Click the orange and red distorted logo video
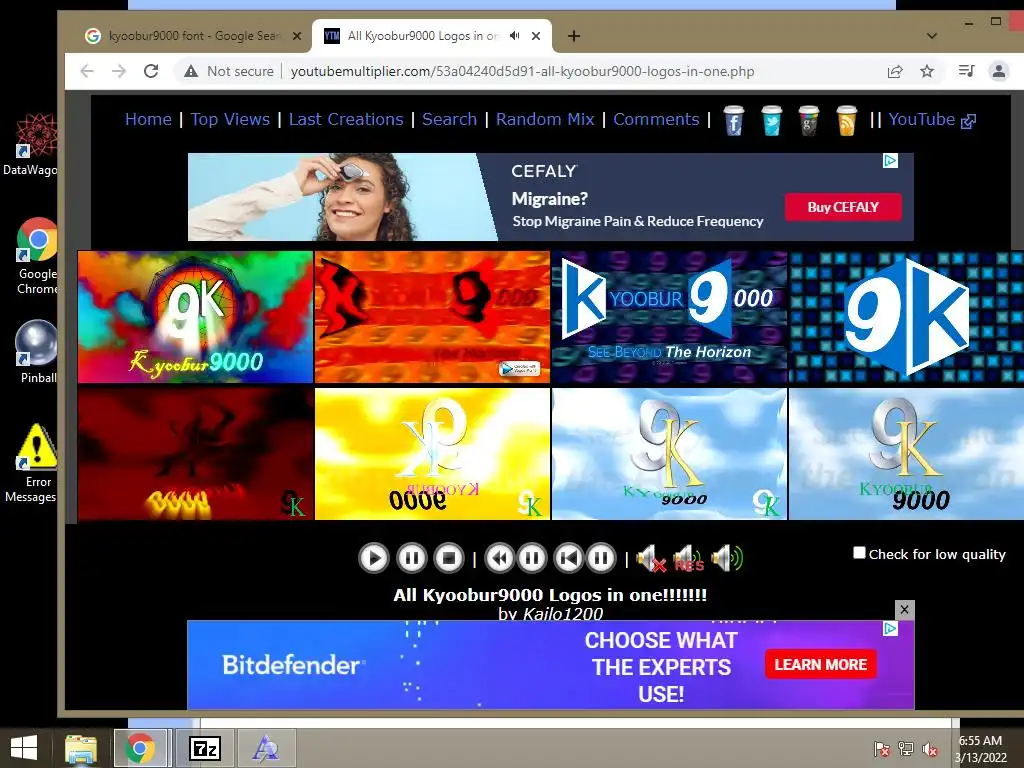Image resolution: width=1024 pixels, height=768 pixels. pos(432,317)
